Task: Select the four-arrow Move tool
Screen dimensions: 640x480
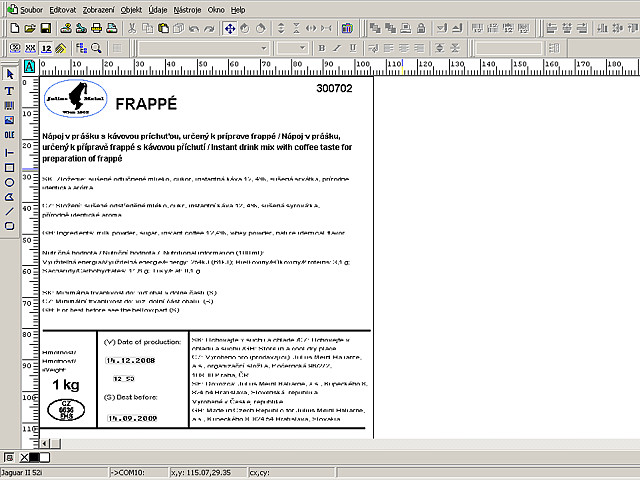Action: [230, 28]
